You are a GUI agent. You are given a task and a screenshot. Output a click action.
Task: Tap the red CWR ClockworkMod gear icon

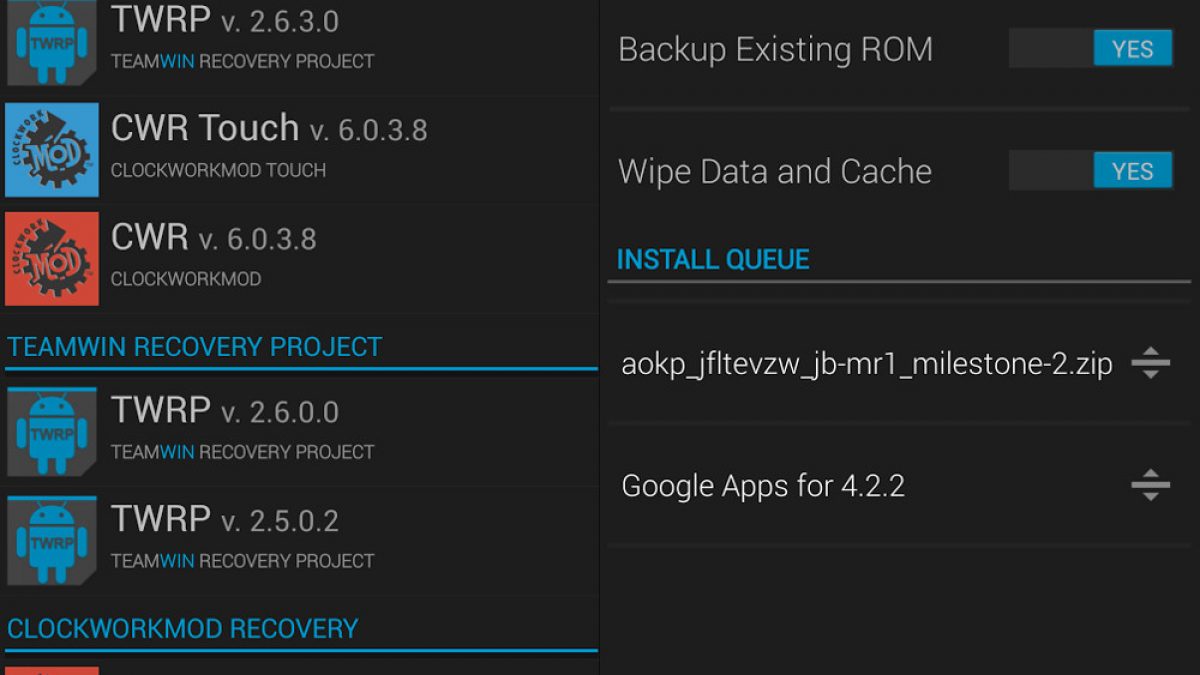pyautogui.click(x=52, y=258)
